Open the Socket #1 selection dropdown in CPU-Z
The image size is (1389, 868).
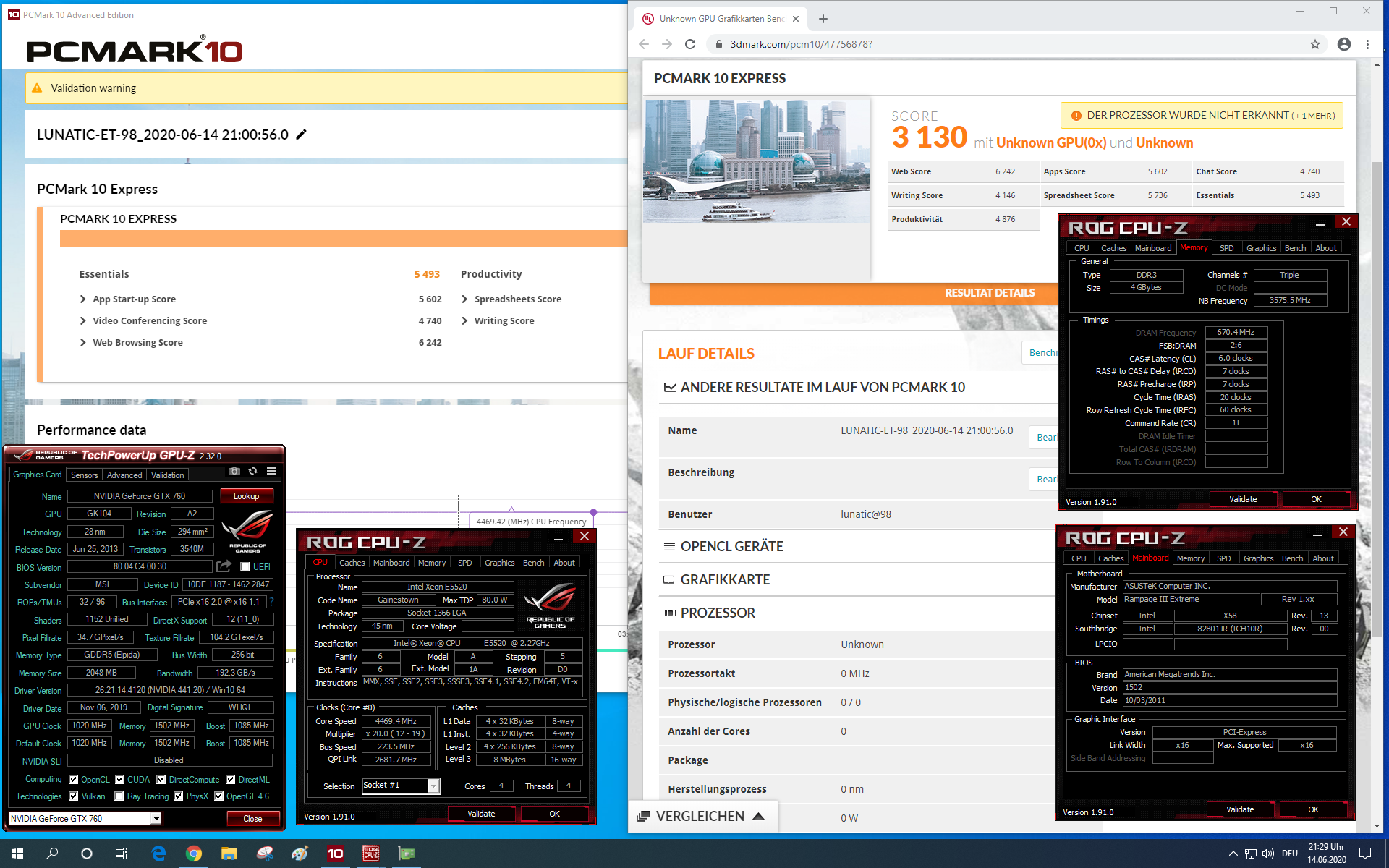click(433, 786)
